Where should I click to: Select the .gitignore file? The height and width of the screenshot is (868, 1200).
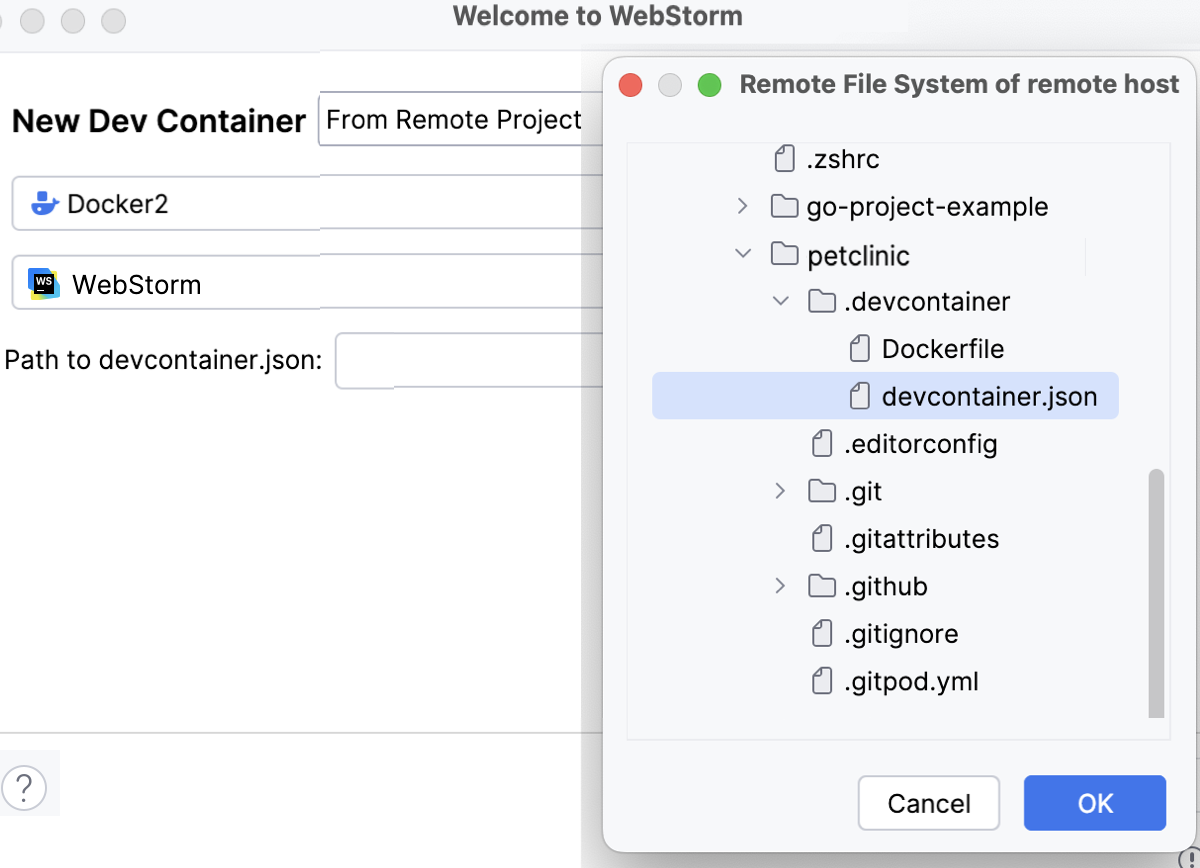899,633
